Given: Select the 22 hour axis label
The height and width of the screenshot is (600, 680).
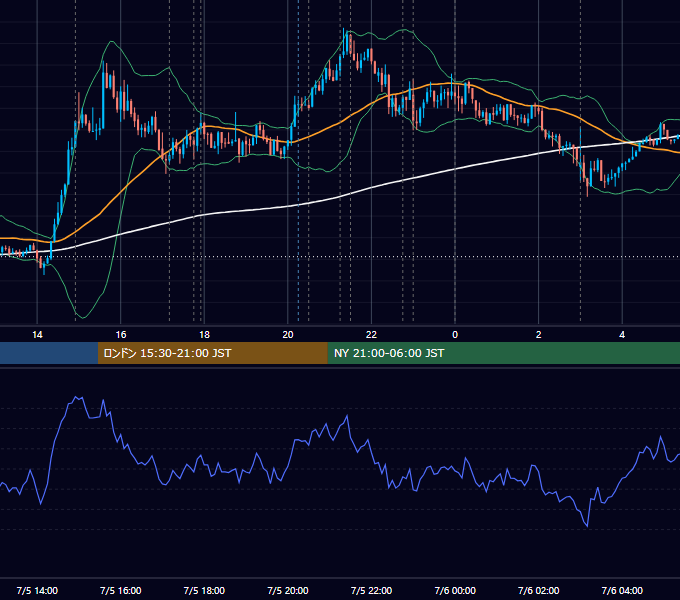Looking at the screenshot, I should point(371,335).
